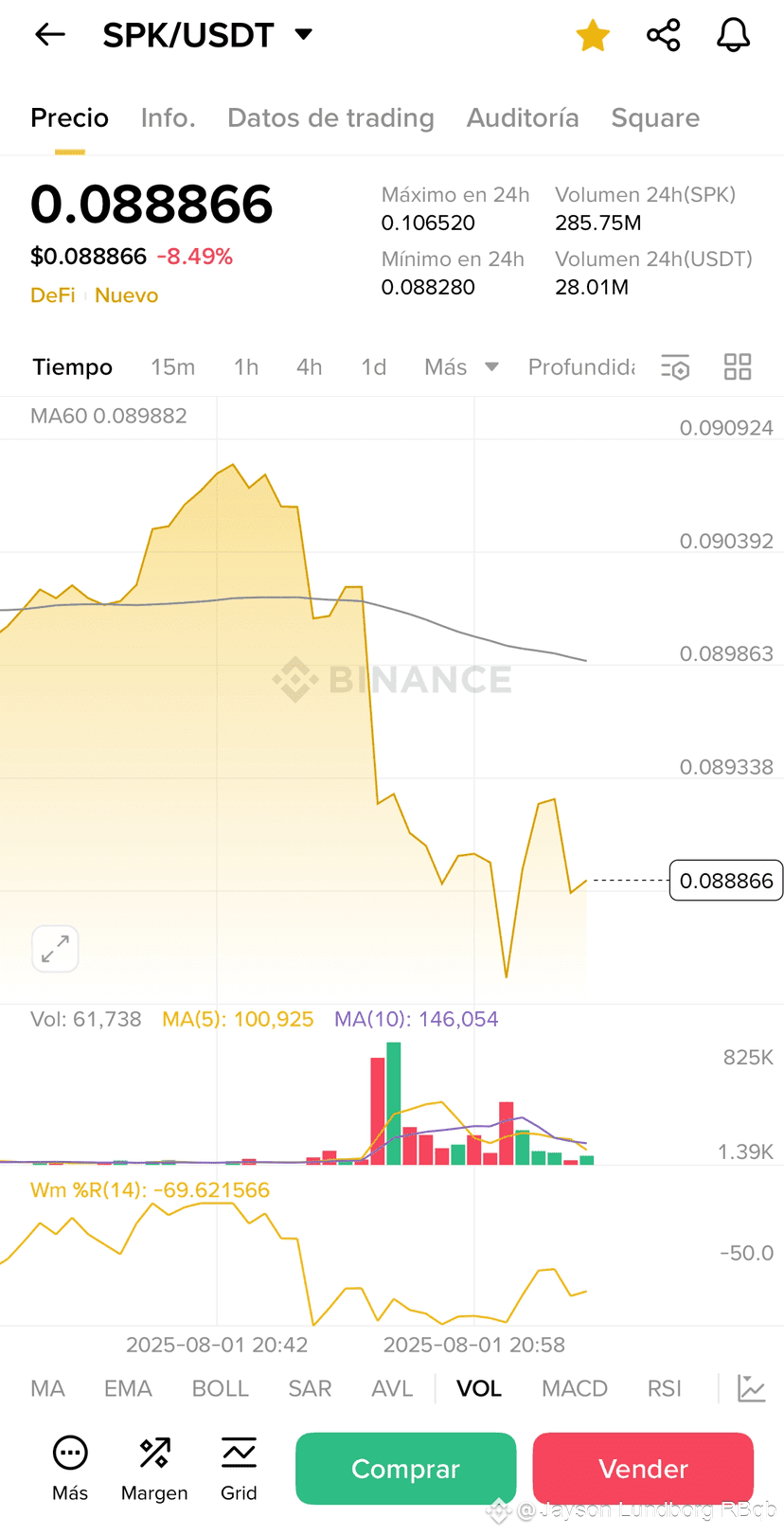Switch to Profundidad depth view
Viewport: 784px width, 1535px height.
coord(581,366)
